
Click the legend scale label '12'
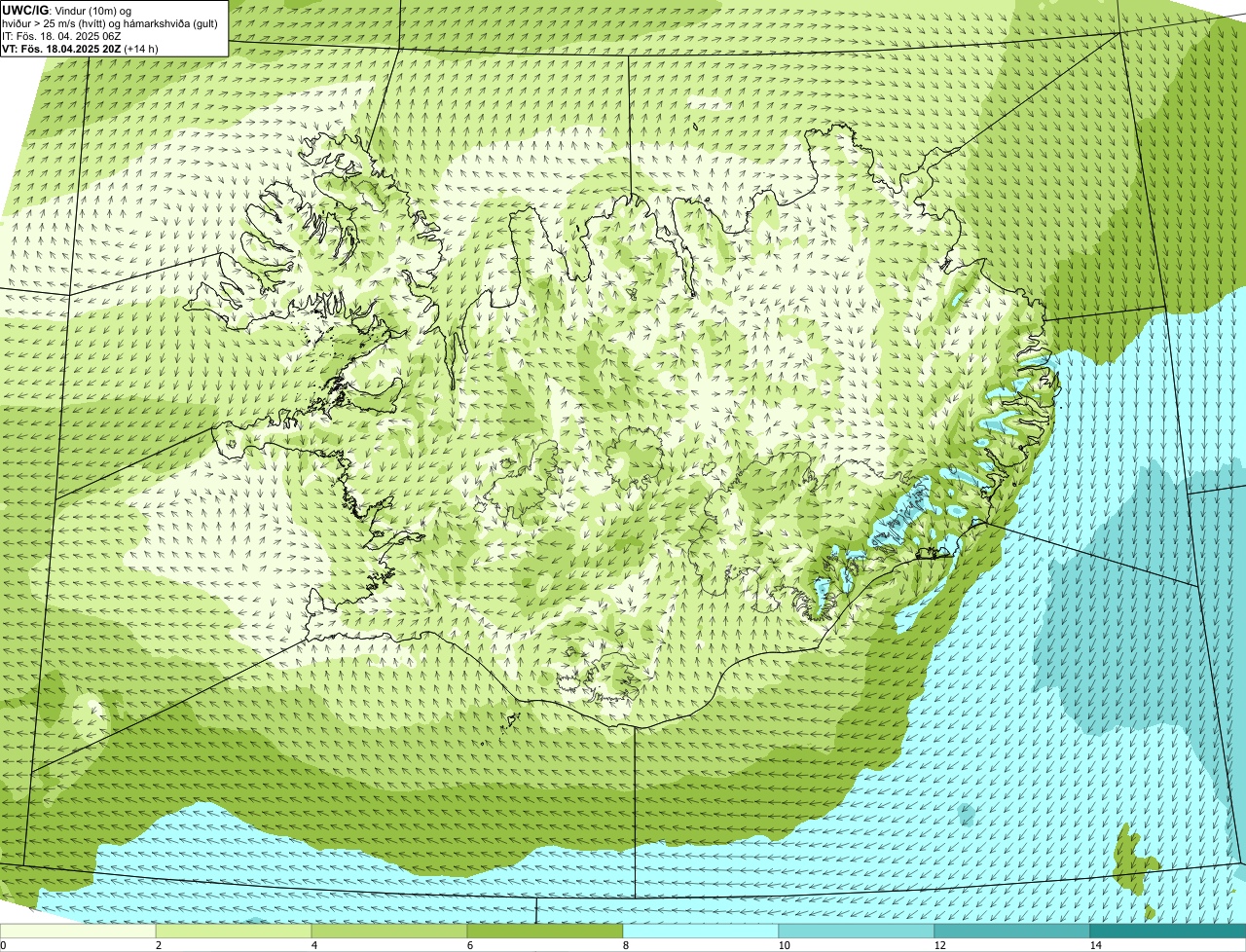tap(939, 945)
